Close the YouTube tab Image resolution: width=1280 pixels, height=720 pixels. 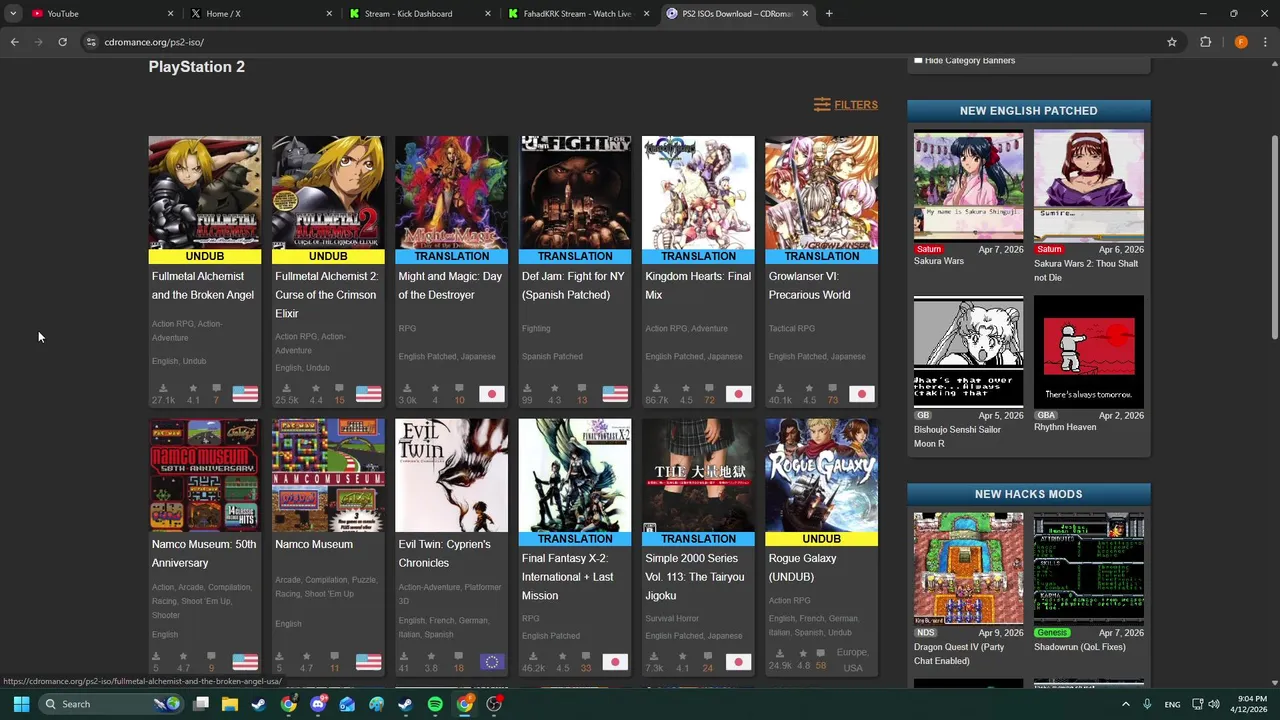coord(170,14)
